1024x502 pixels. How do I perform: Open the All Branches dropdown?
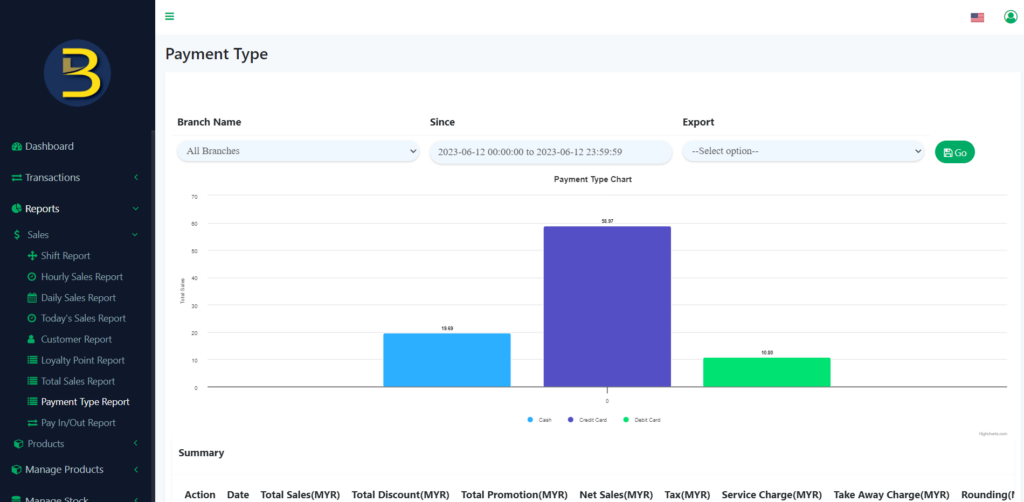coord(298,151)
